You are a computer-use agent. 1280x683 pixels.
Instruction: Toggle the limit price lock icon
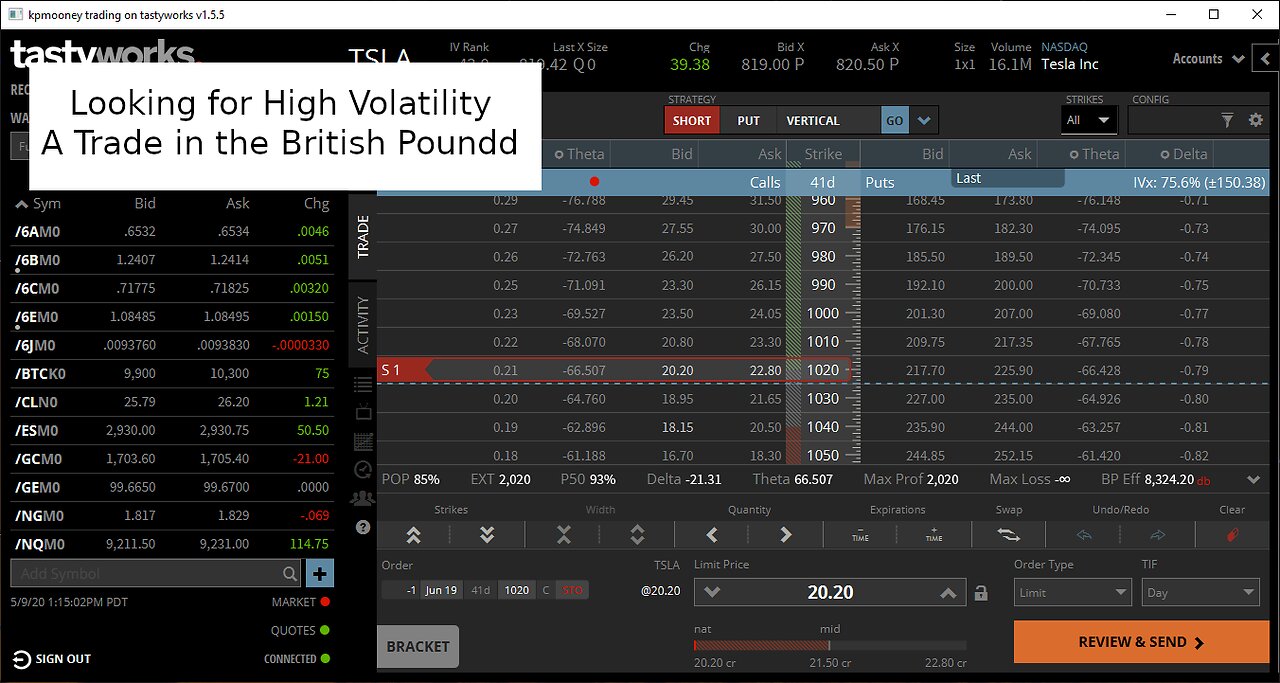(981, 593)
